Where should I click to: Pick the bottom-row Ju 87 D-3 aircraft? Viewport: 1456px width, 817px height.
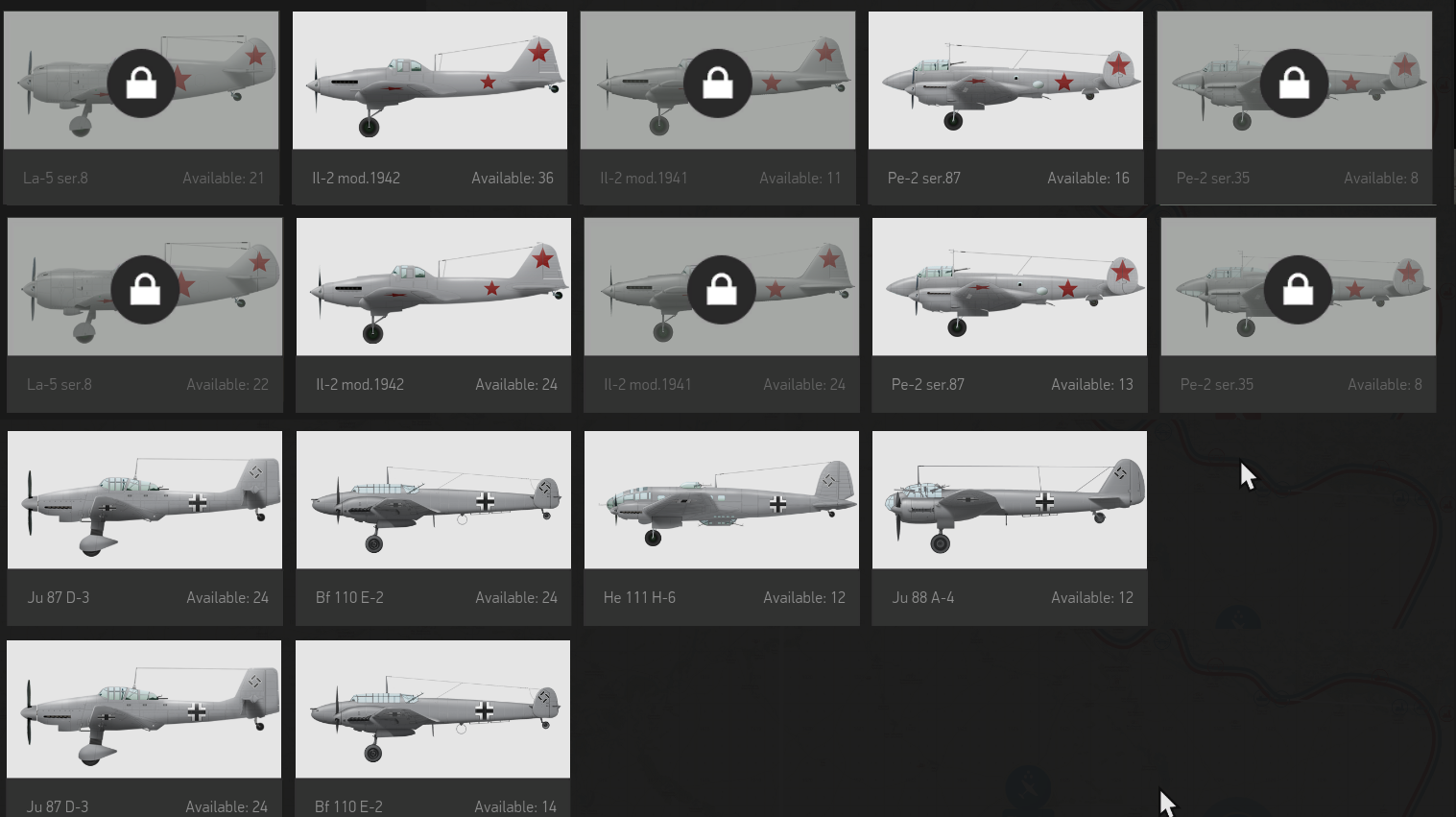144,729
